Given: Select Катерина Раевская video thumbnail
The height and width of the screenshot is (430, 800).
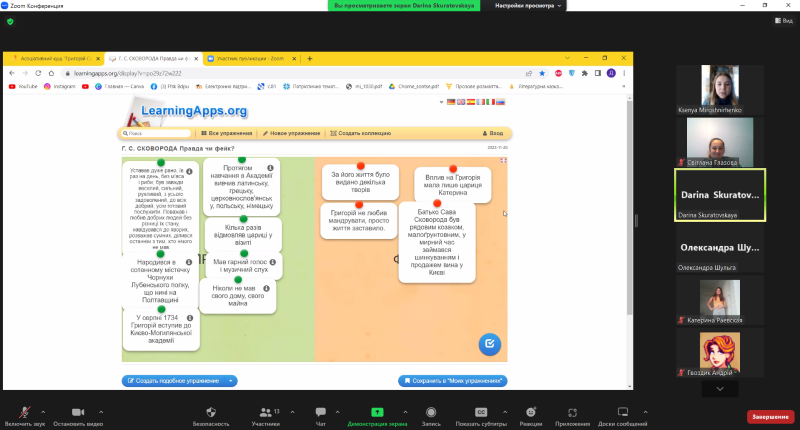Looking at the screenshot, I should [x=720, y=301].
